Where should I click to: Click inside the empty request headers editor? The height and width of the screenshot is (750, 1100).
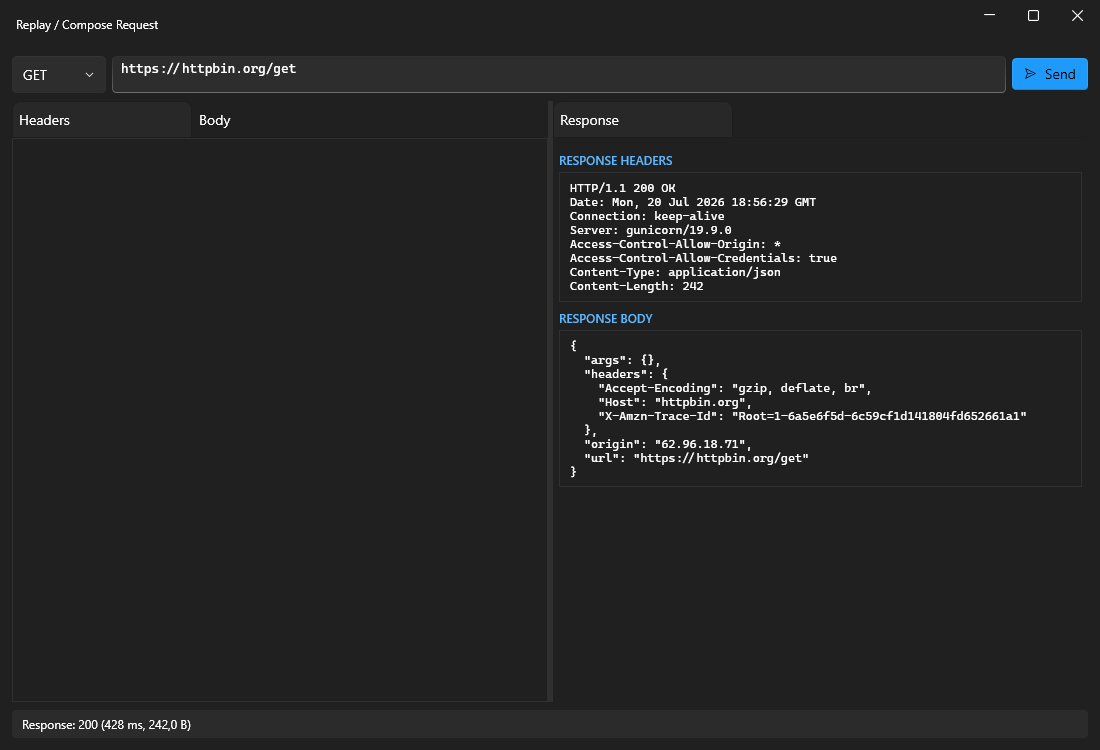pos(279,420)
